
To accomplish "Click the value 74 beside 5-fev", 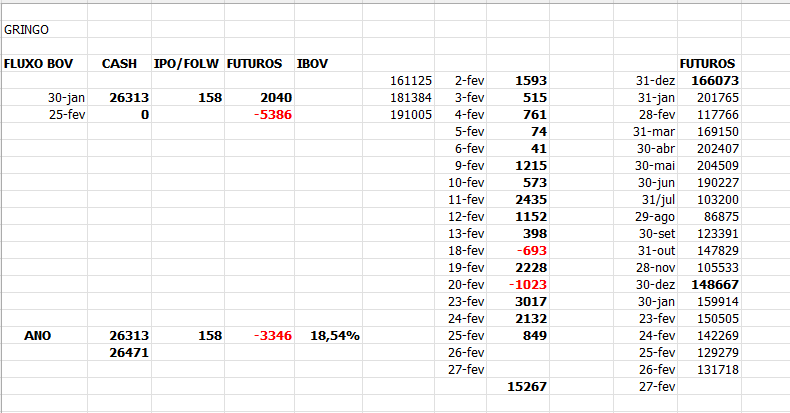I will coord(518,132).
